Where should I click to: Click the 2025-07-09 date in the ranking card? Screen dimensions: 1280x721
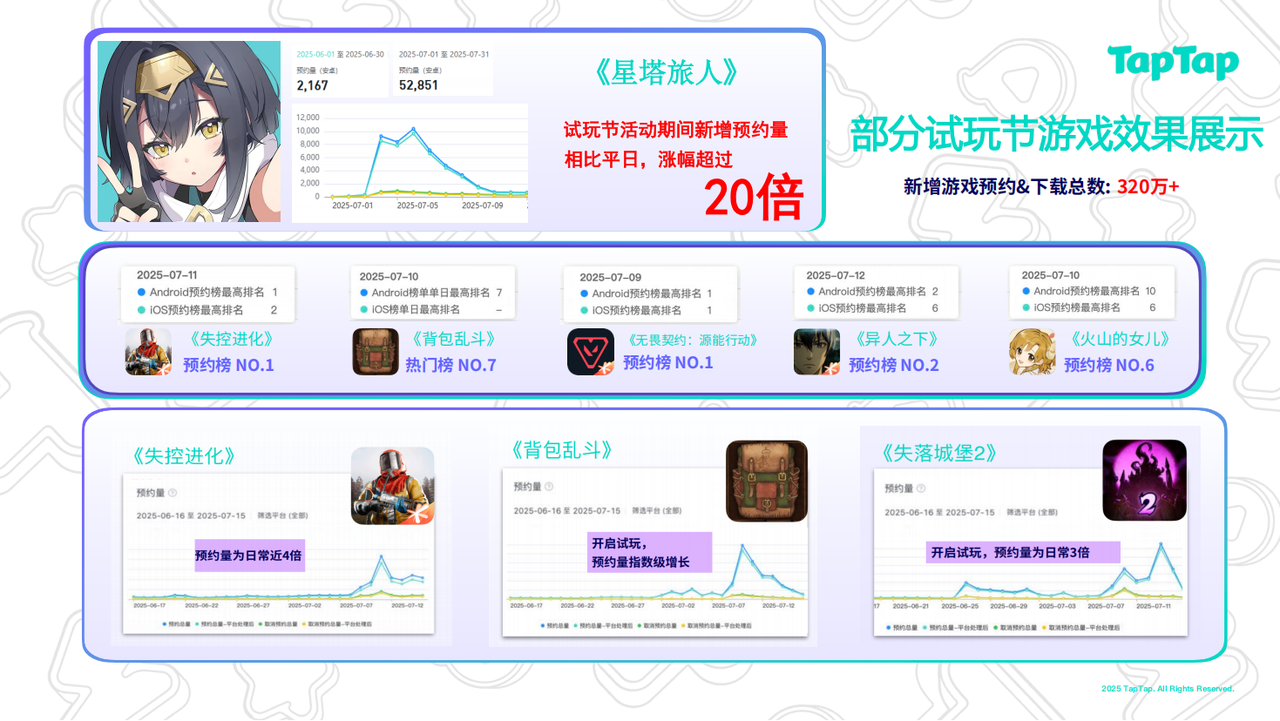(610, 277)
